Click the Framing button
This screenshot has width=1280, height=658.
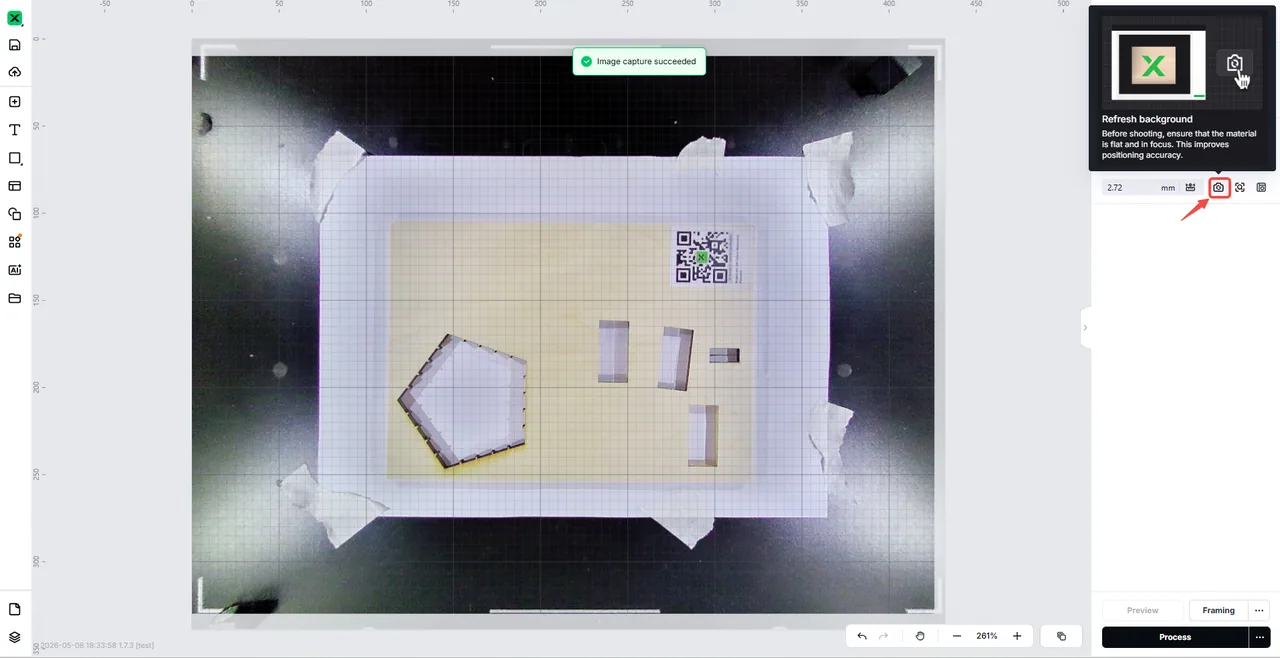tap(1218, 610)
